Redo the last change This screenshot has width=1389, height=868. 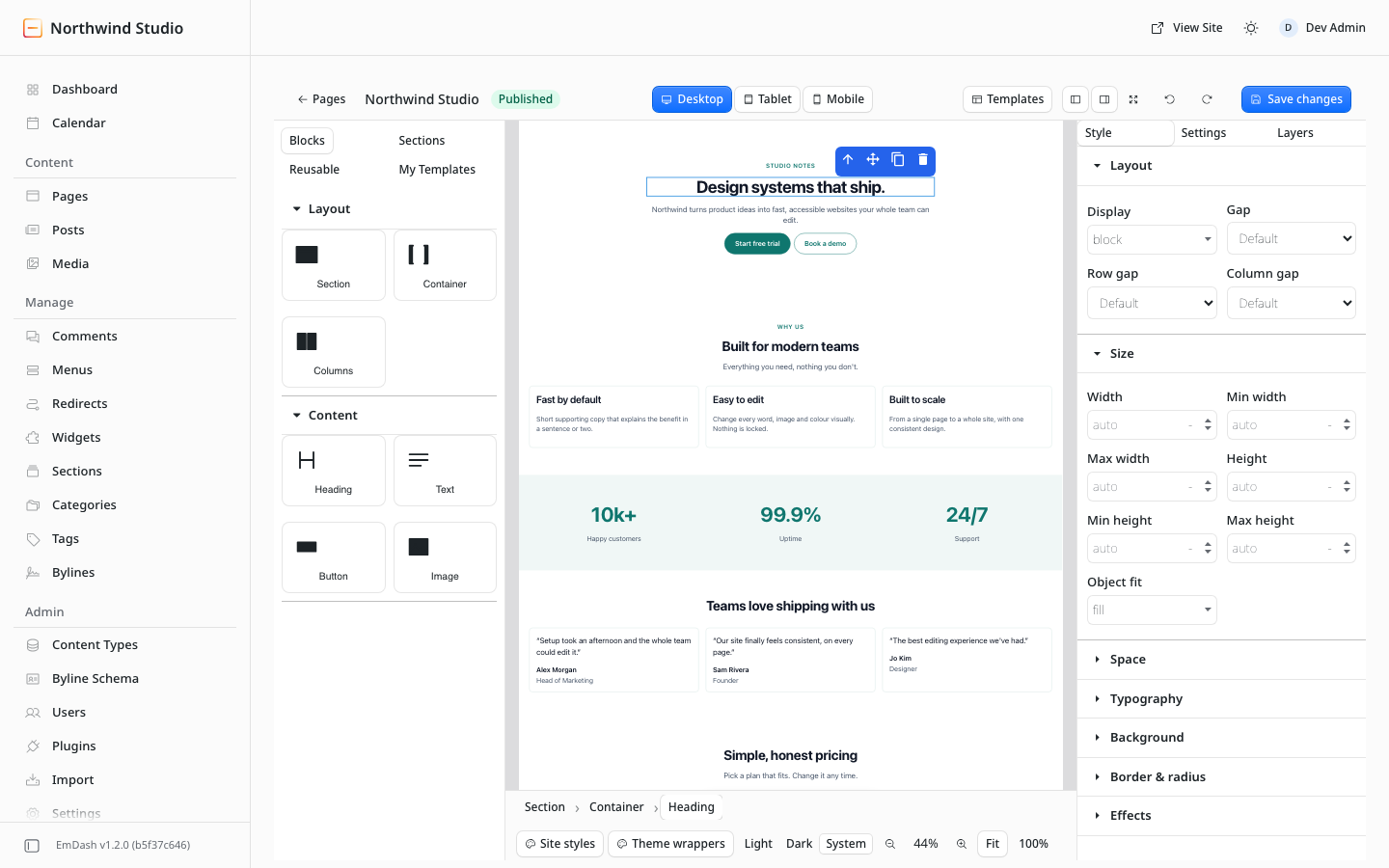click(1207, 99)
